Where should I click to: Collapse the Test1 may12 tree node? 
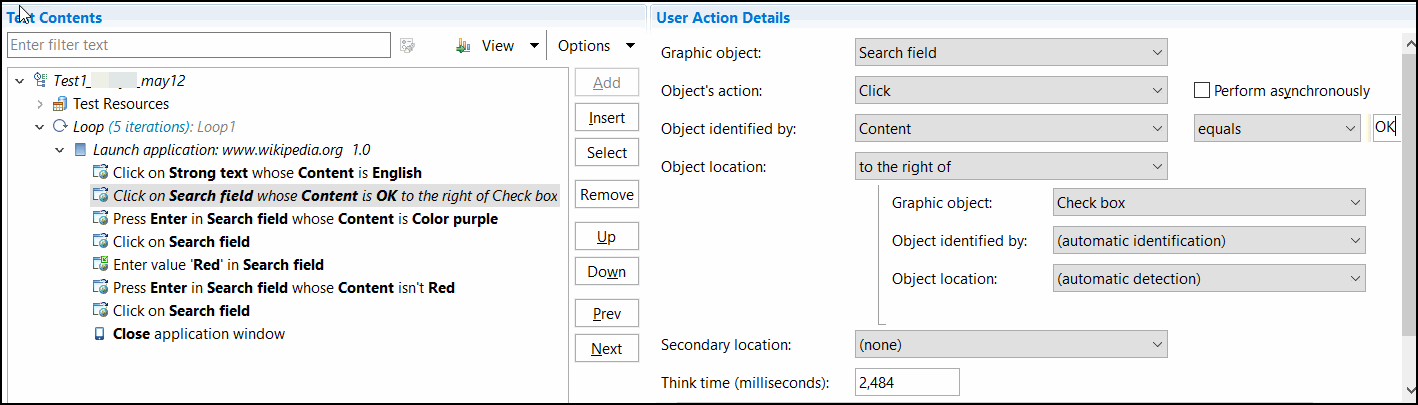click(x=20, y=80)
